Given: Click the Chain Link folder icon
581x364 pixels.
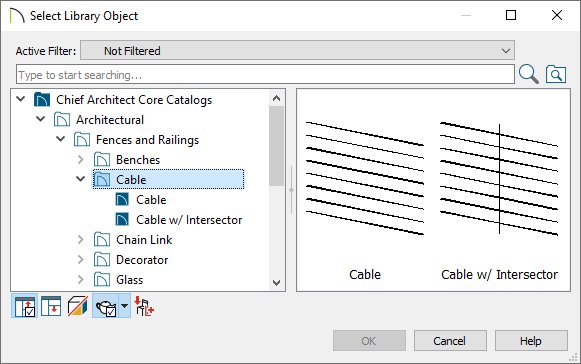Looking at the screenshot, I should click(102, 240).
